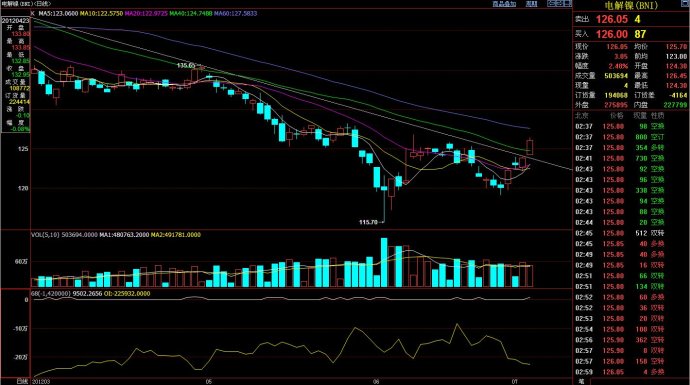Select the 02:45 trade row with volume 512
The image size is (690, 385).
coord(631,233)
